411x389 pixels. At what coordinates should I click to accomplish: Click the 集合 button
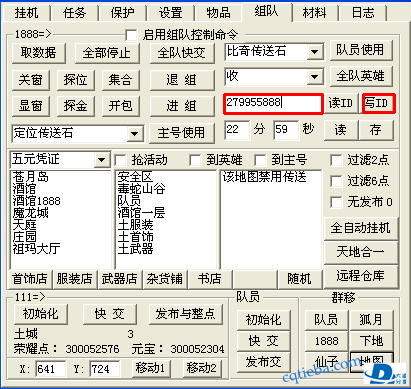pos(120,80)
